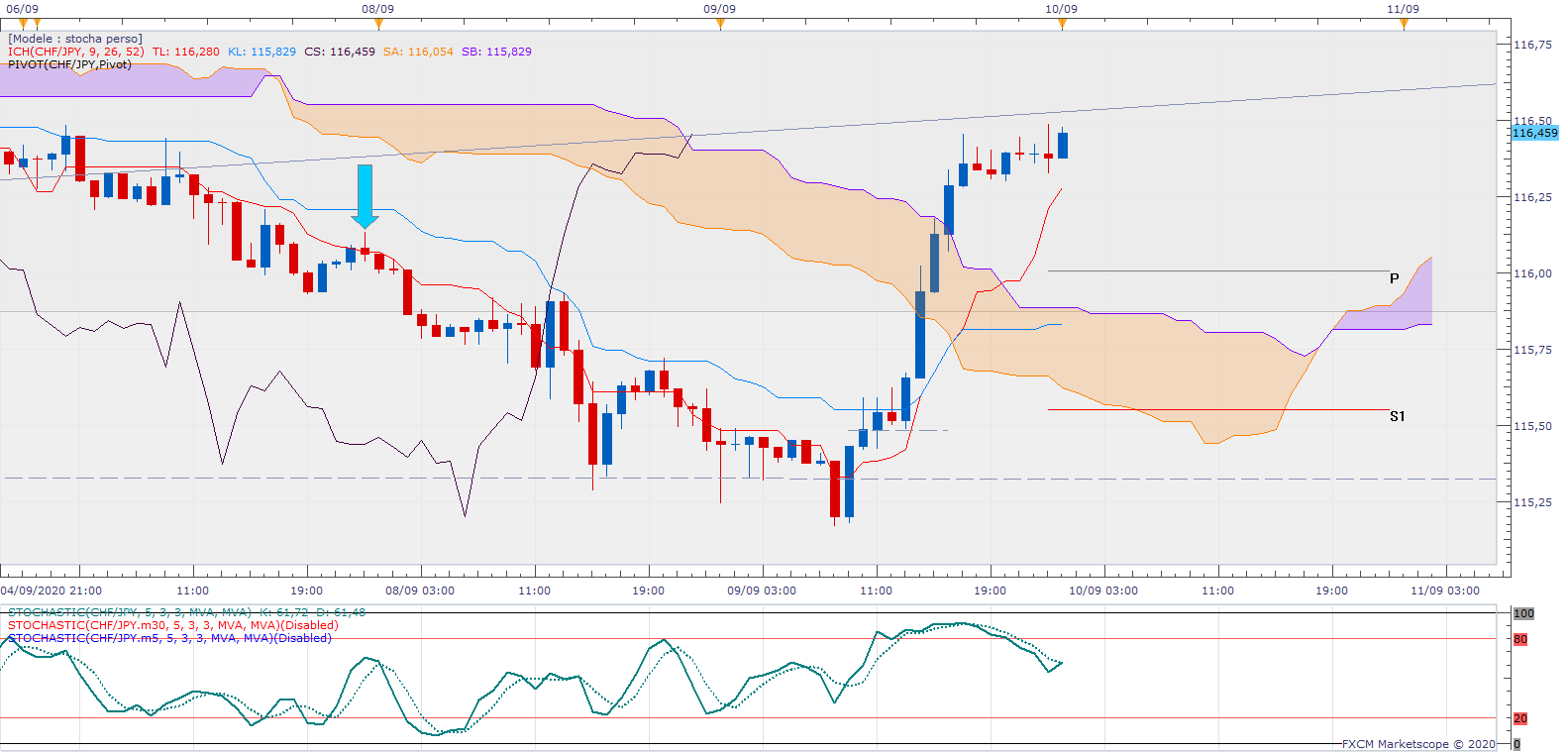This screenshot has width=1568, height=753.
Task: Select the S1 support level label
Action: (1397, 416)
